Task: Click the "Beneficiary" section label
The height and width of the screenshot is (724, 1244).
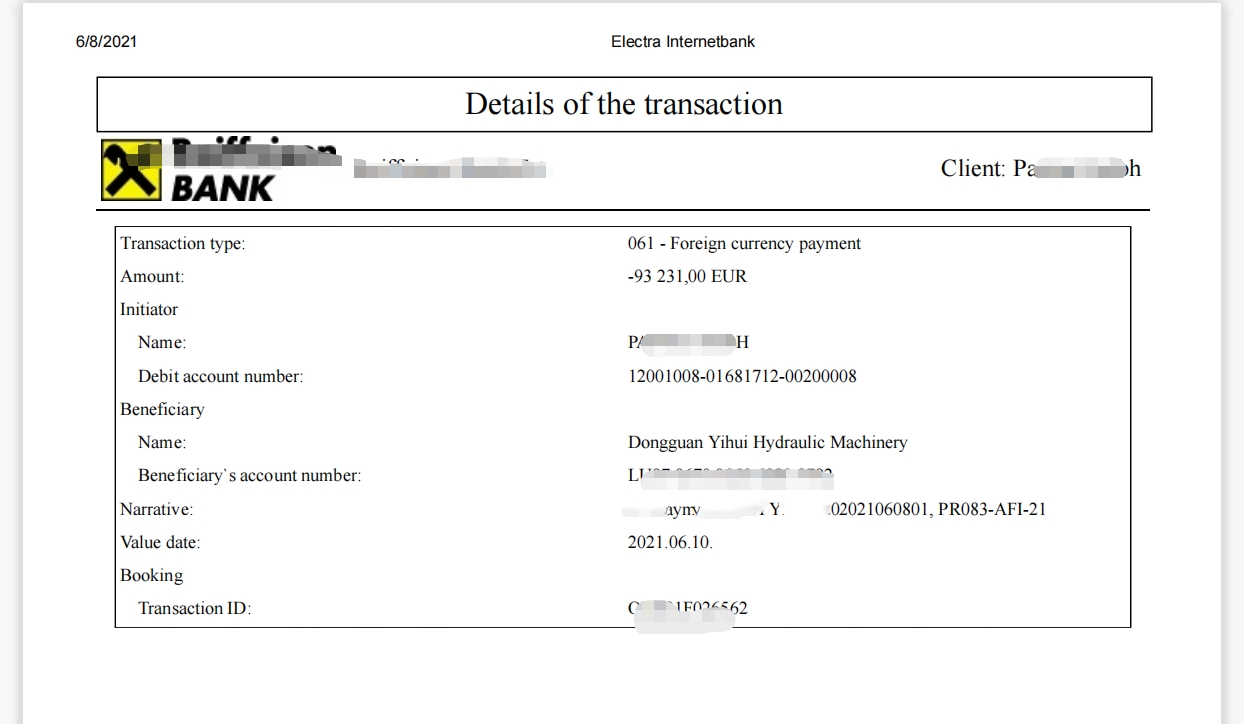Action: tap(162, 410)
